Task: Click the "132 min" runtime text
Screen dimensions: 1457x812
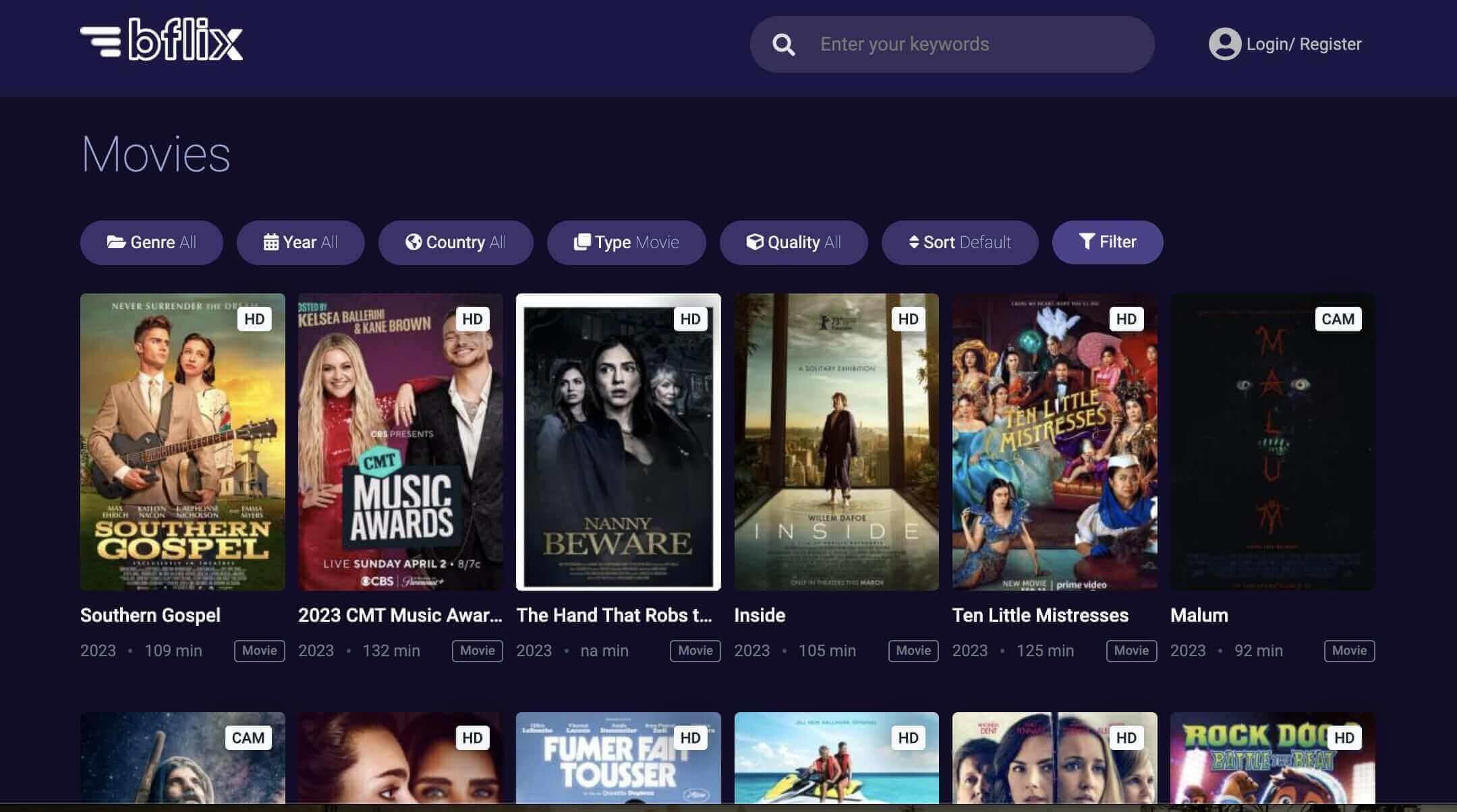Action: (391, 651)
